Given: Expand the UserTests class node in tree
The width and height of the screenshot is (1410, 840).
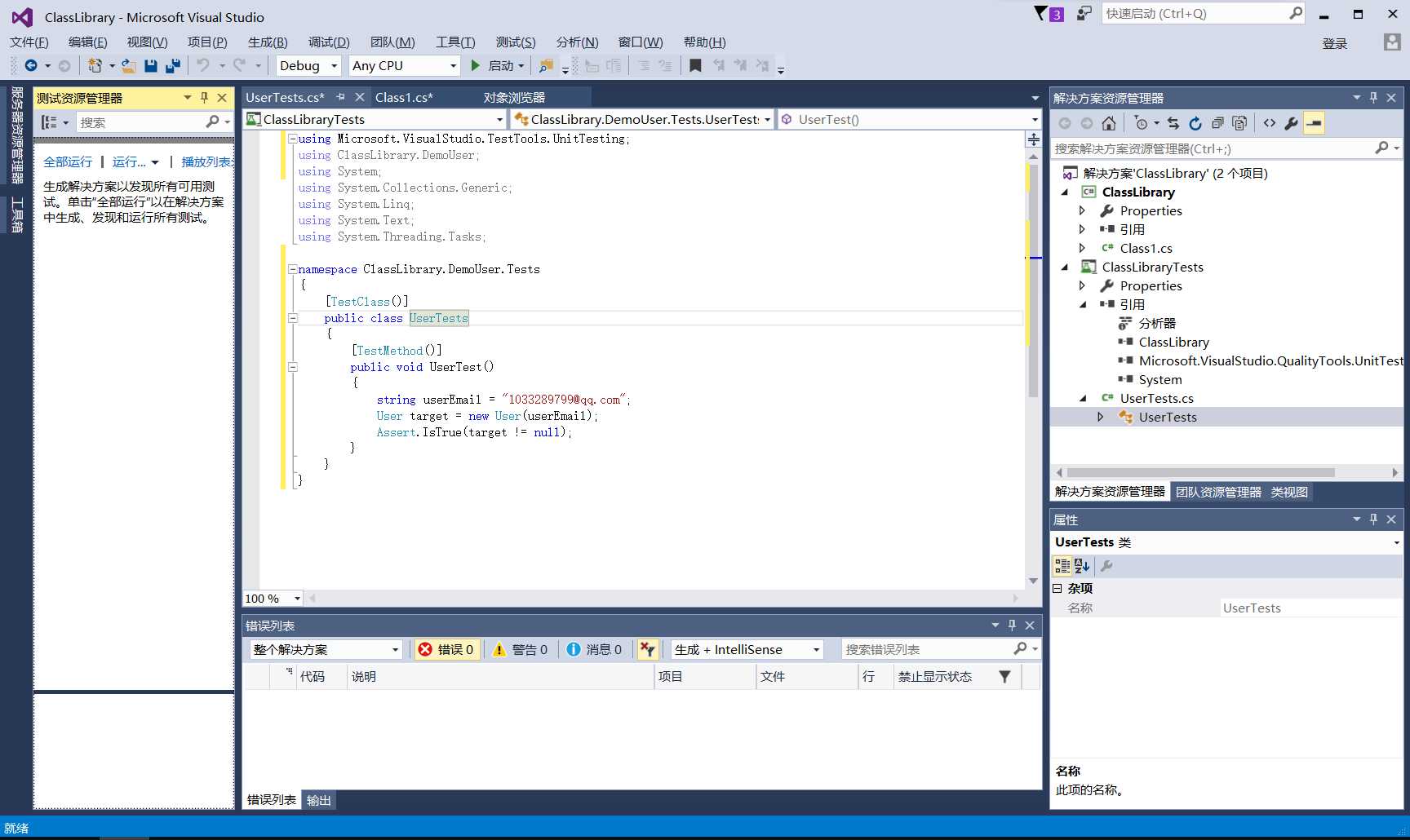Looking at the screenshot, I should tap(1100, 417).
